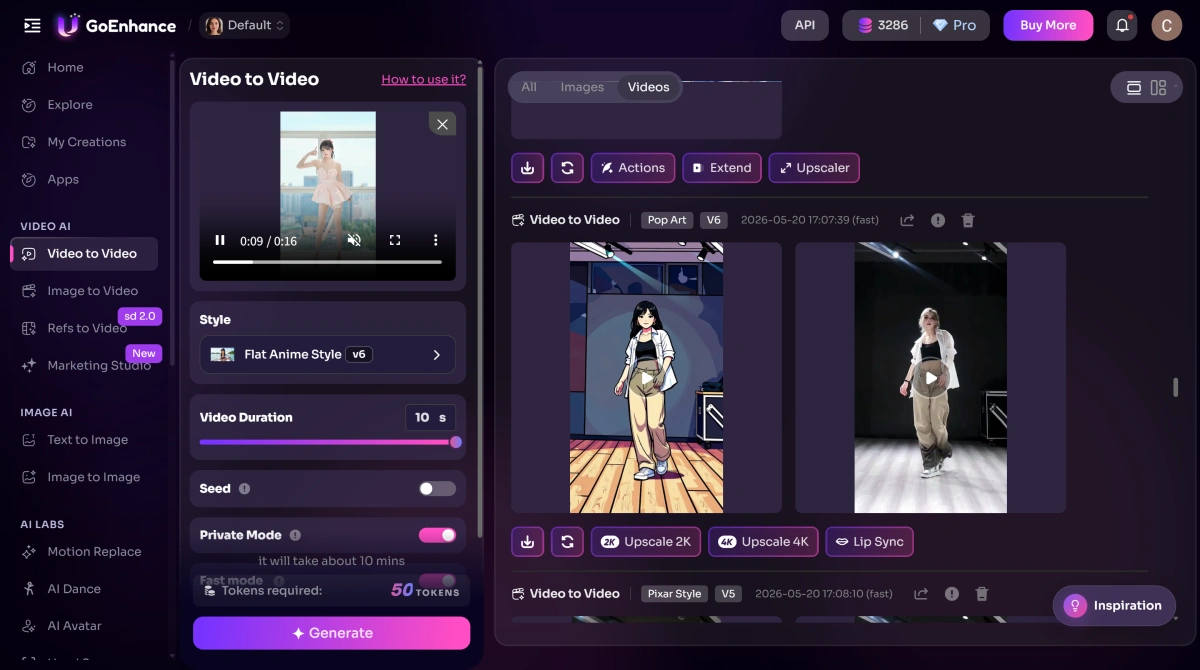Screen dimensions: 1200x670
Task: Open the Default workspace dropdown
Action: (x=244, y=26)
